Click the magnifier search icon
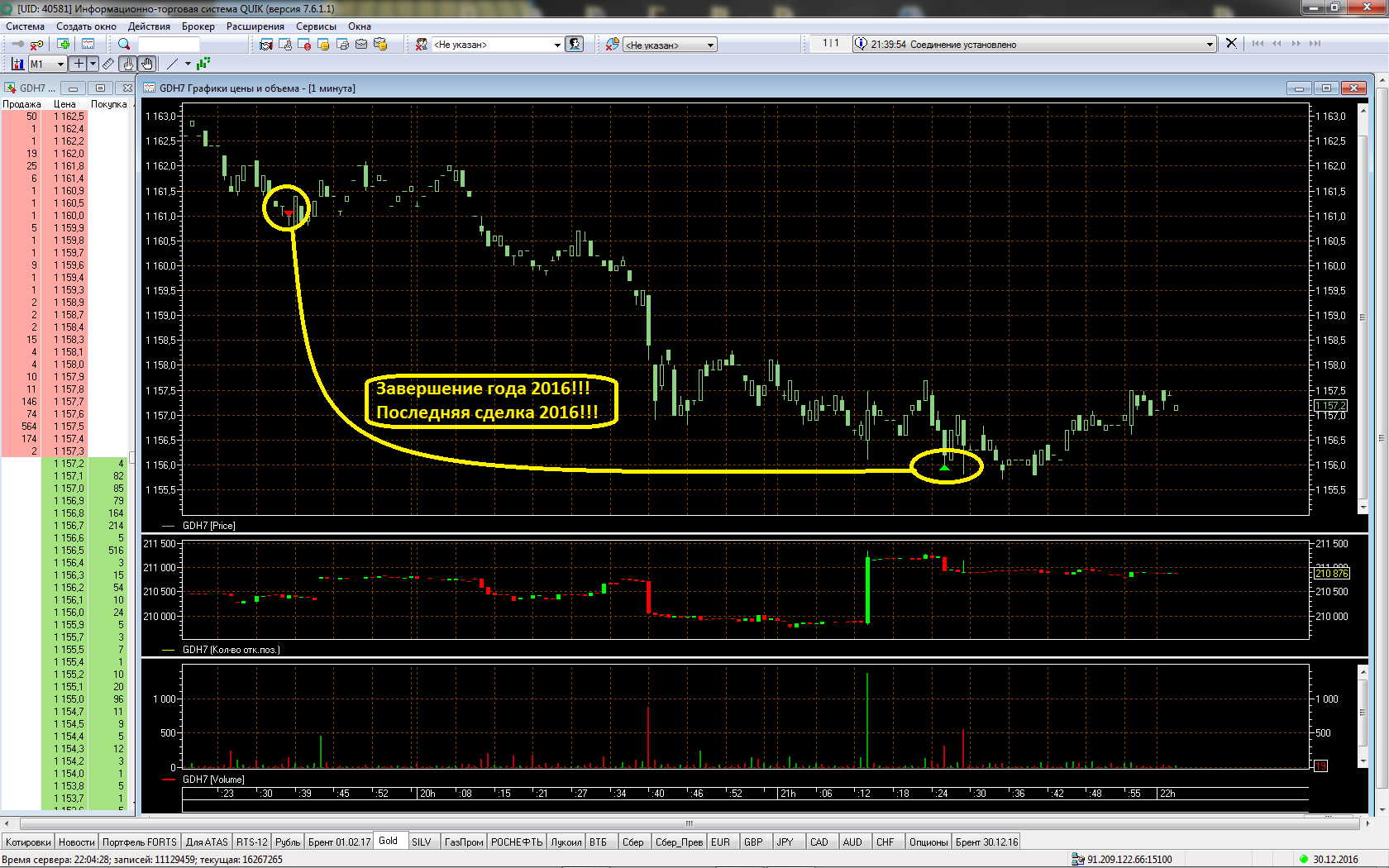The image size is (1389, 868). point(124,44)
